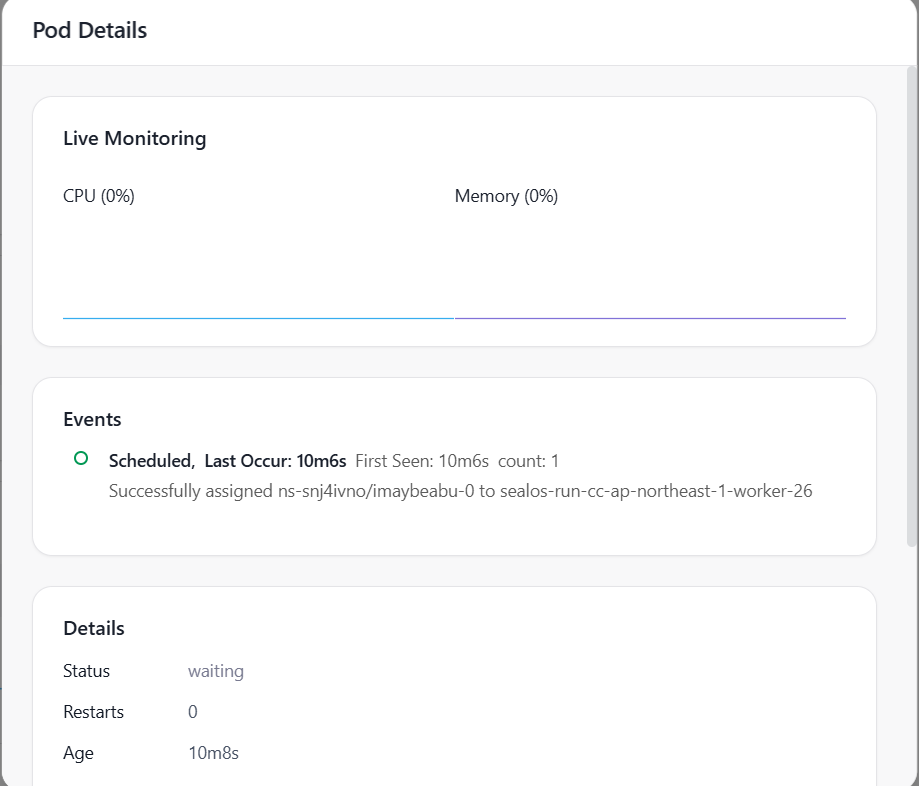Click the 'Successfully assigned ns-snj4ivno/imaybeabu-0' message
This screenshot has width=919, height=786.
461,491
